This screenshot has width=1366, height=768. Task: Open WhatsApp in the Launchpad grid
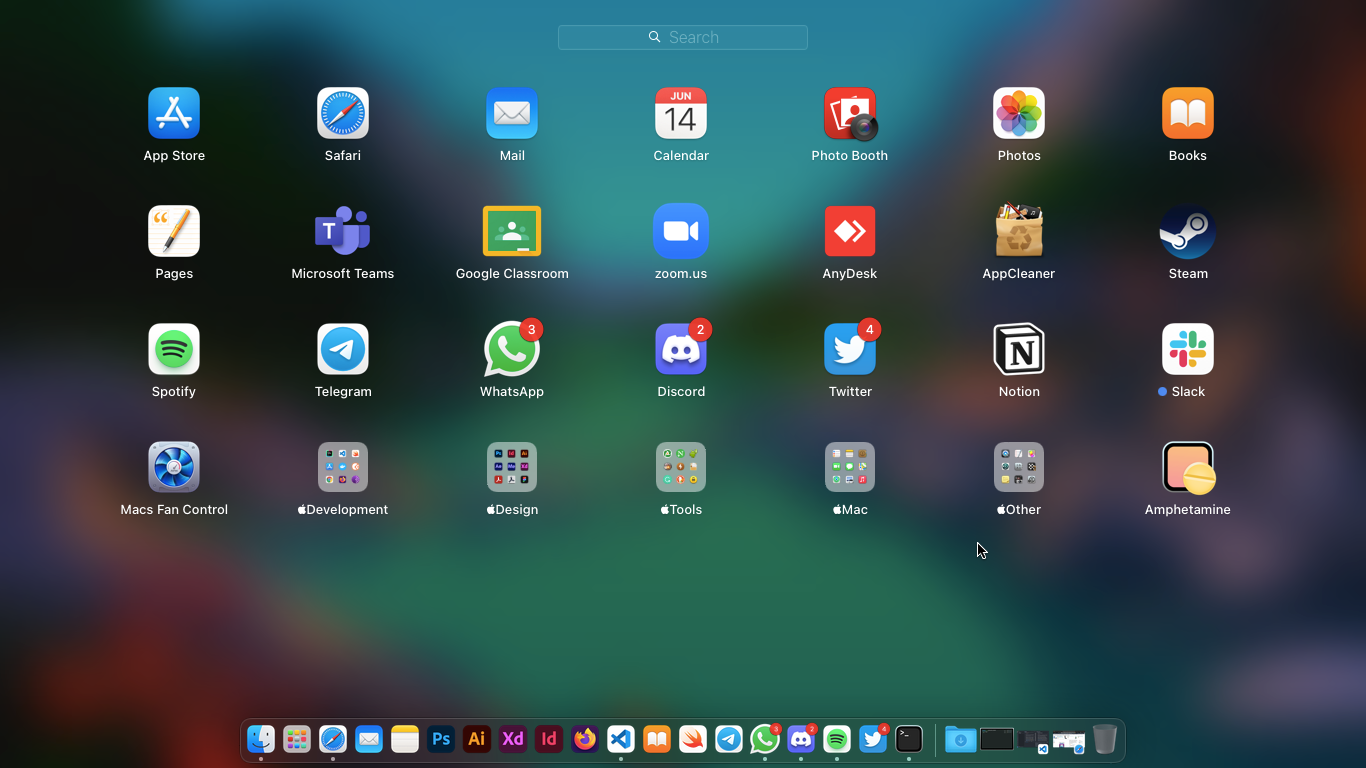click(x=512, y=349)
